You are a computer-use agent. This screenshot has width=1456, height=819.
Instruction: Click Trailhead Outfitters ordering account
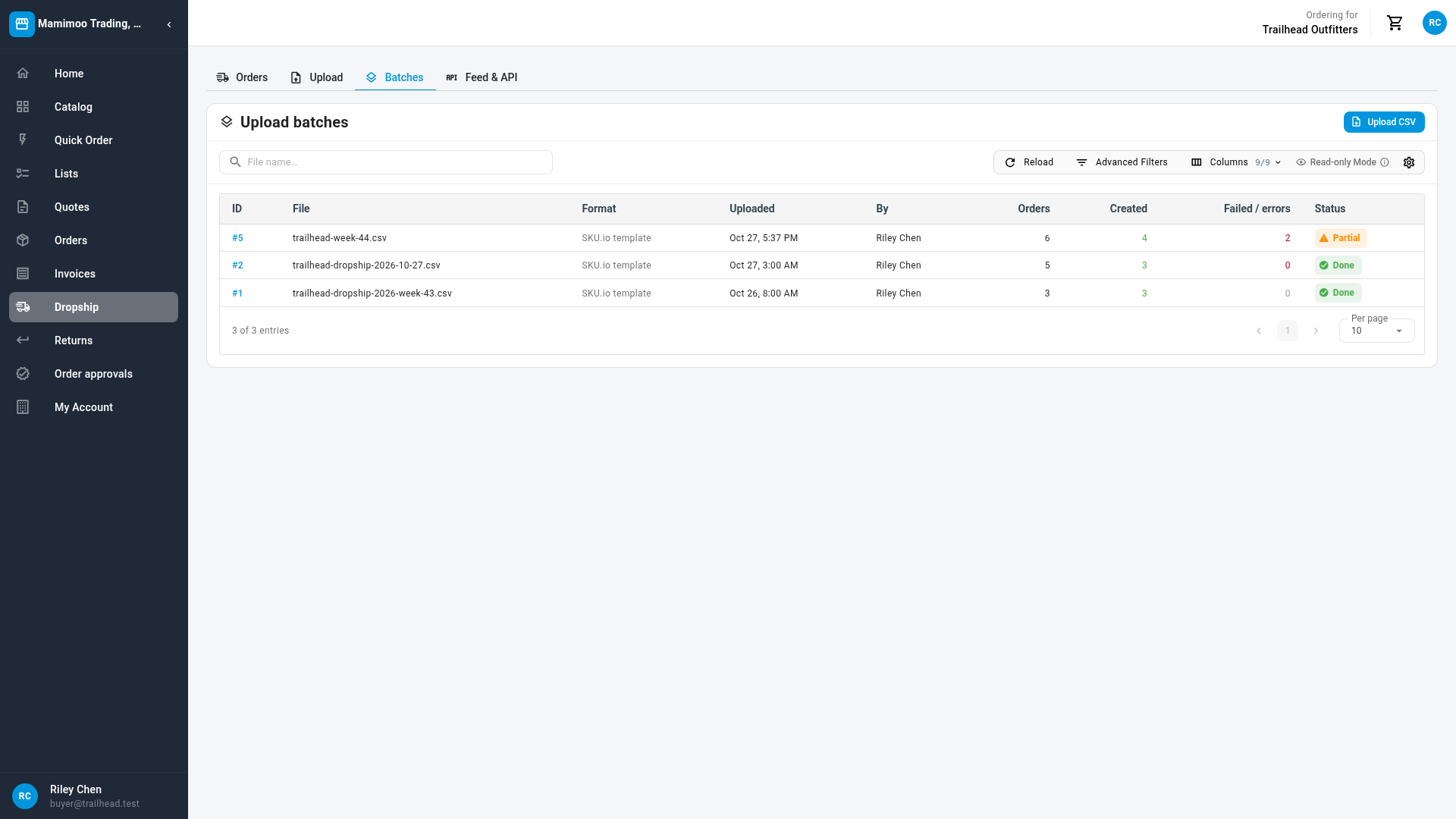1310,30
